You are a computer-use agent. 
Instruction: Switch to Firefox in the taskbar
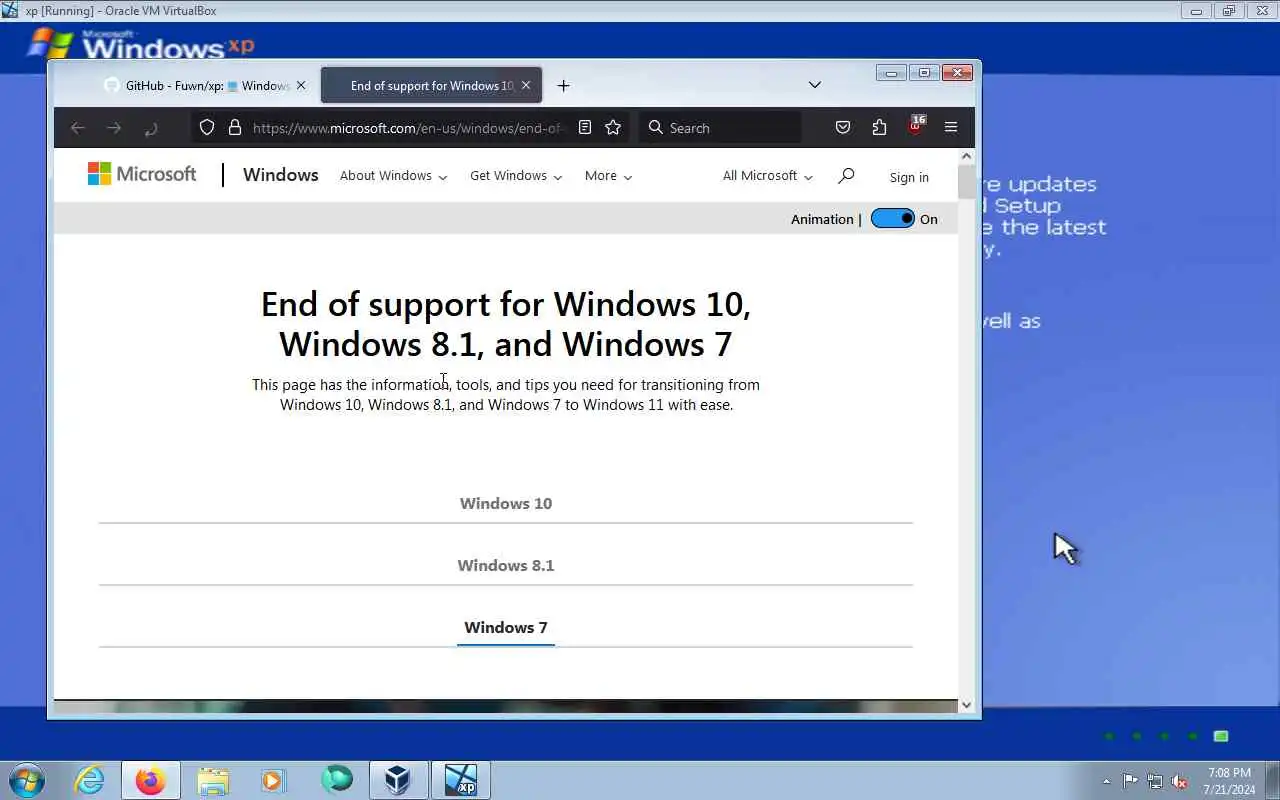[x=150, y=780]
